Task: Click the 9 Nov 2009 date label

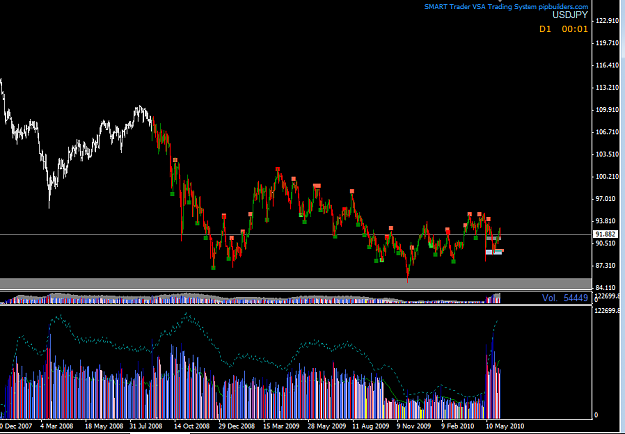Action: tap(414, 426)
